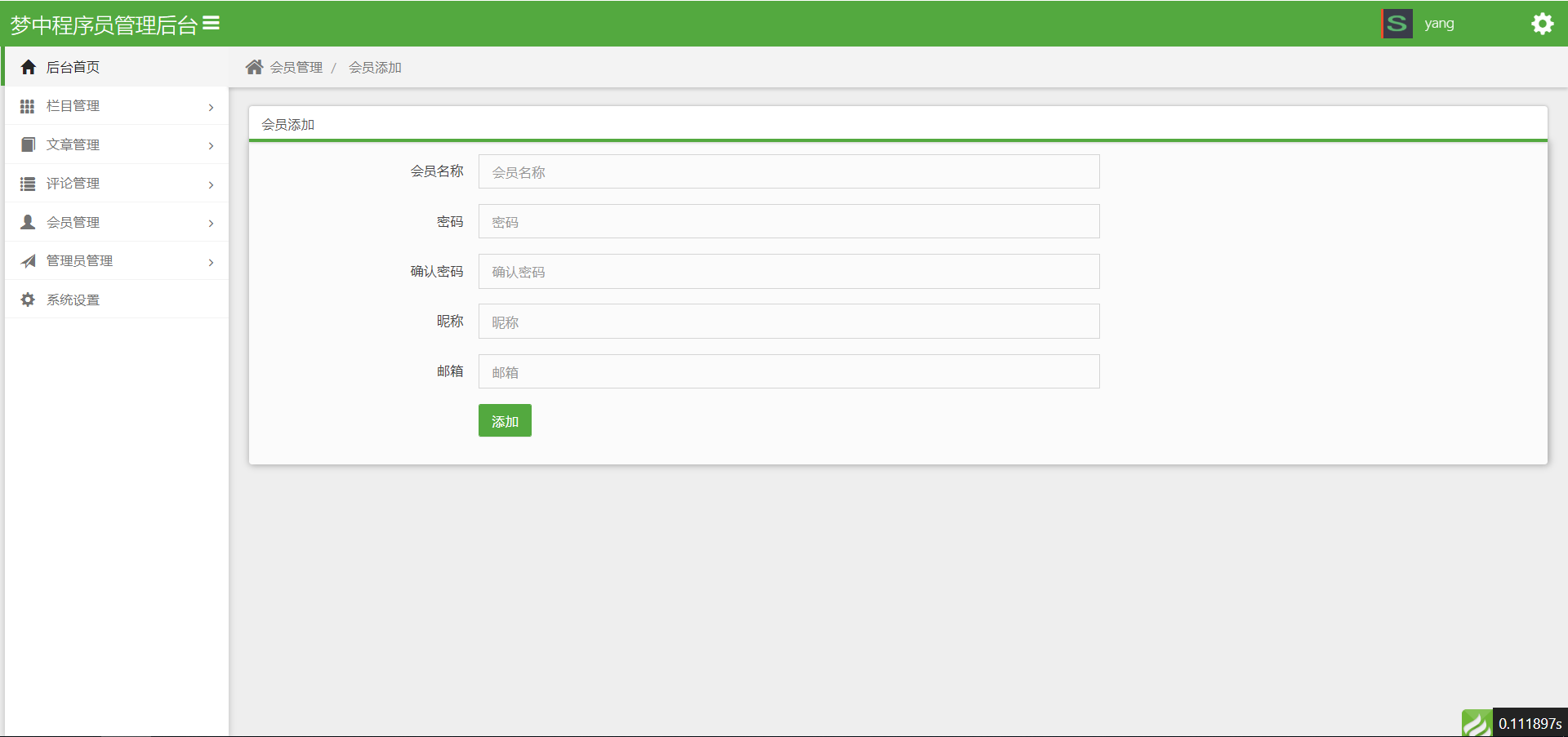Open the 文章管理 menu item
Screen dimensions: 1568x737
click(117, 144)
